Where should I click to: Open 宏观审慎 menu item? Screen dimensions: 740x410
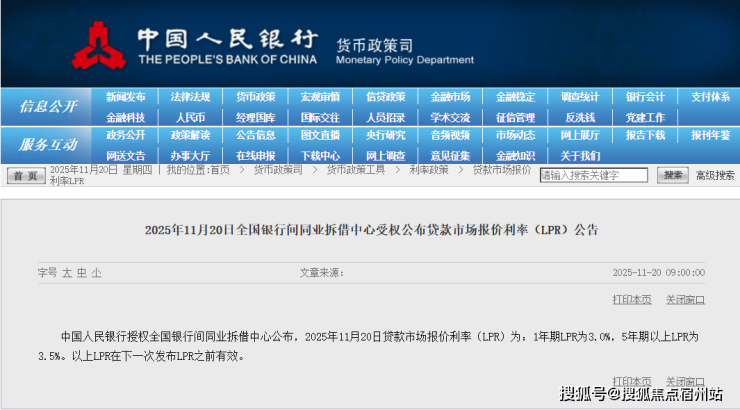coord(320,97)
